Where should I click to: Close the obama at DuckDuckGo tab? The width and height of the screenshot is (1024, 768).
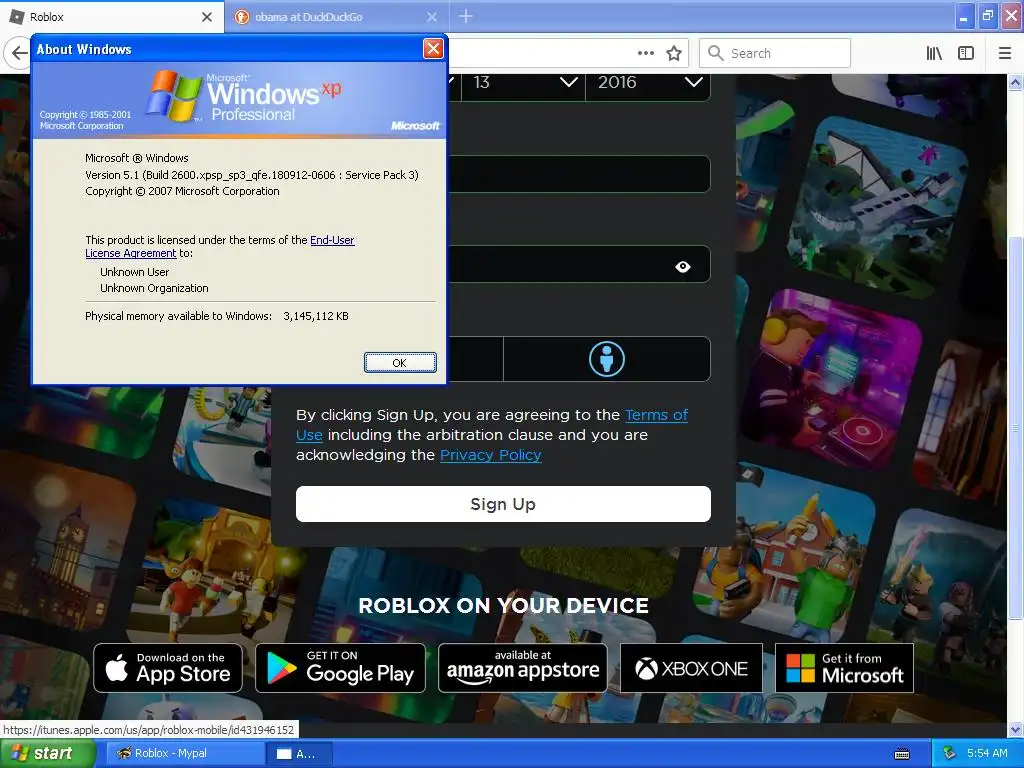[x=432, y=17]
